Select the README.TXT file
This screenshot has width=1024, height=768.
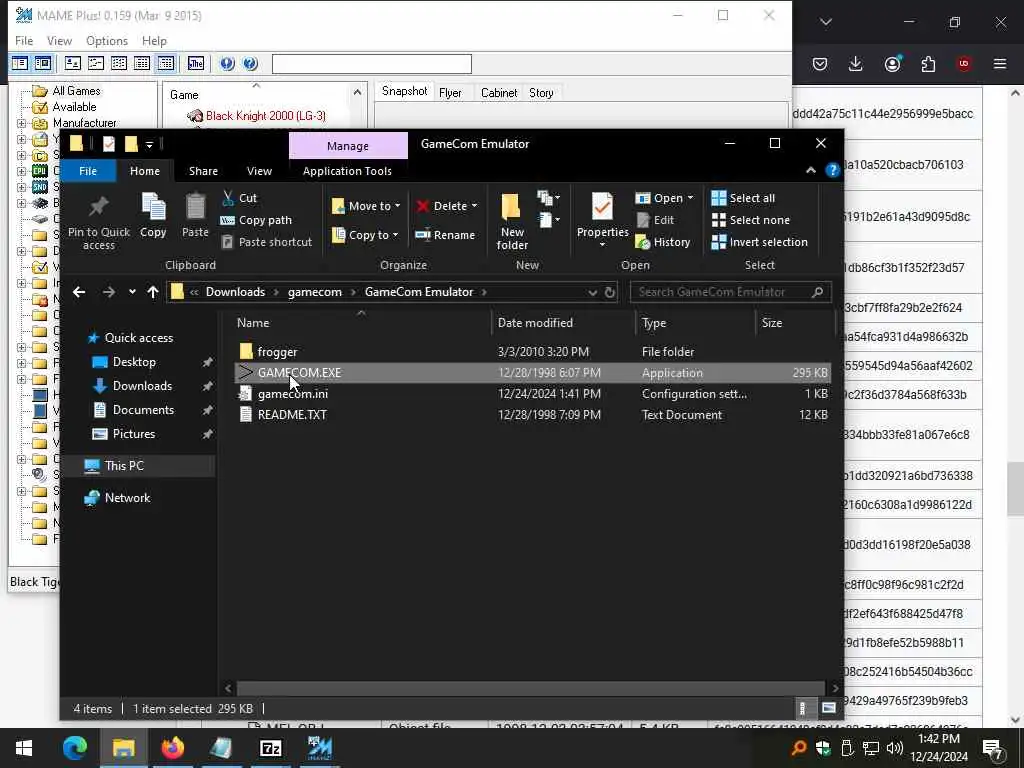(292, 415)
